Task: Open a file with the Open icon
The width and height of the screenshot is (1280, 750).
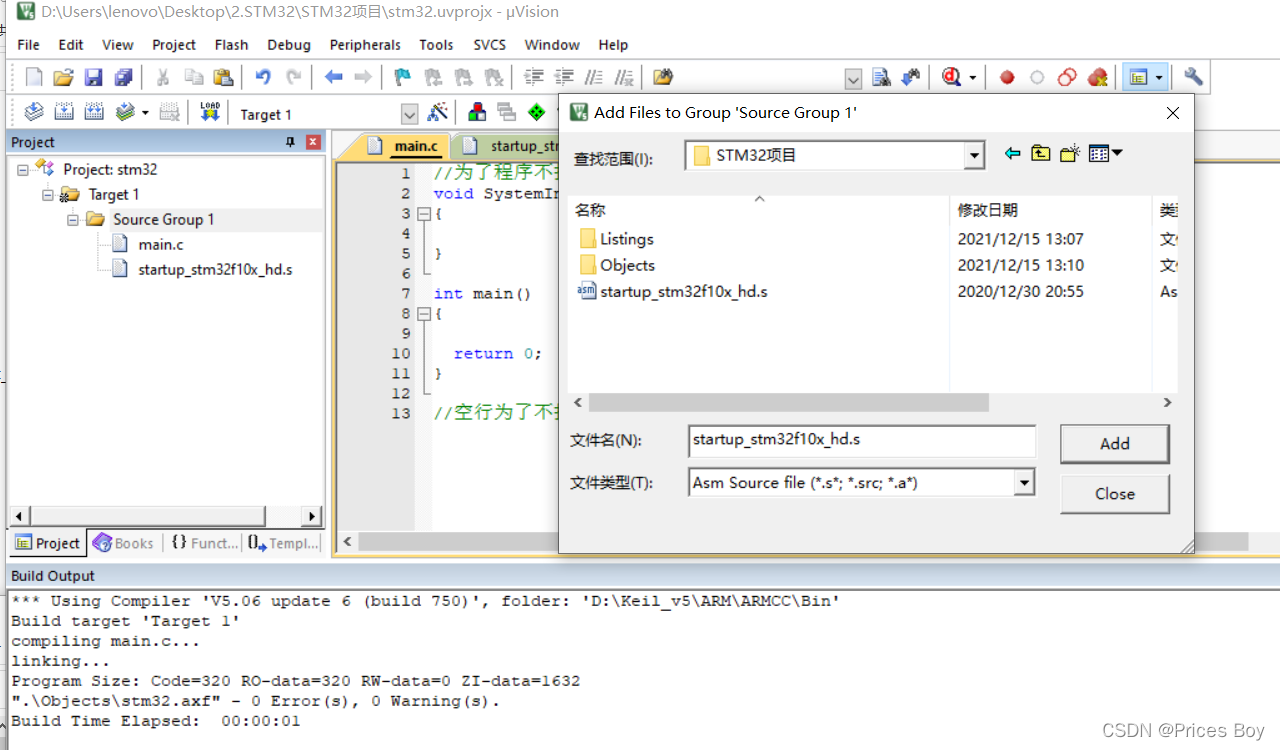Action: point(64,77)
